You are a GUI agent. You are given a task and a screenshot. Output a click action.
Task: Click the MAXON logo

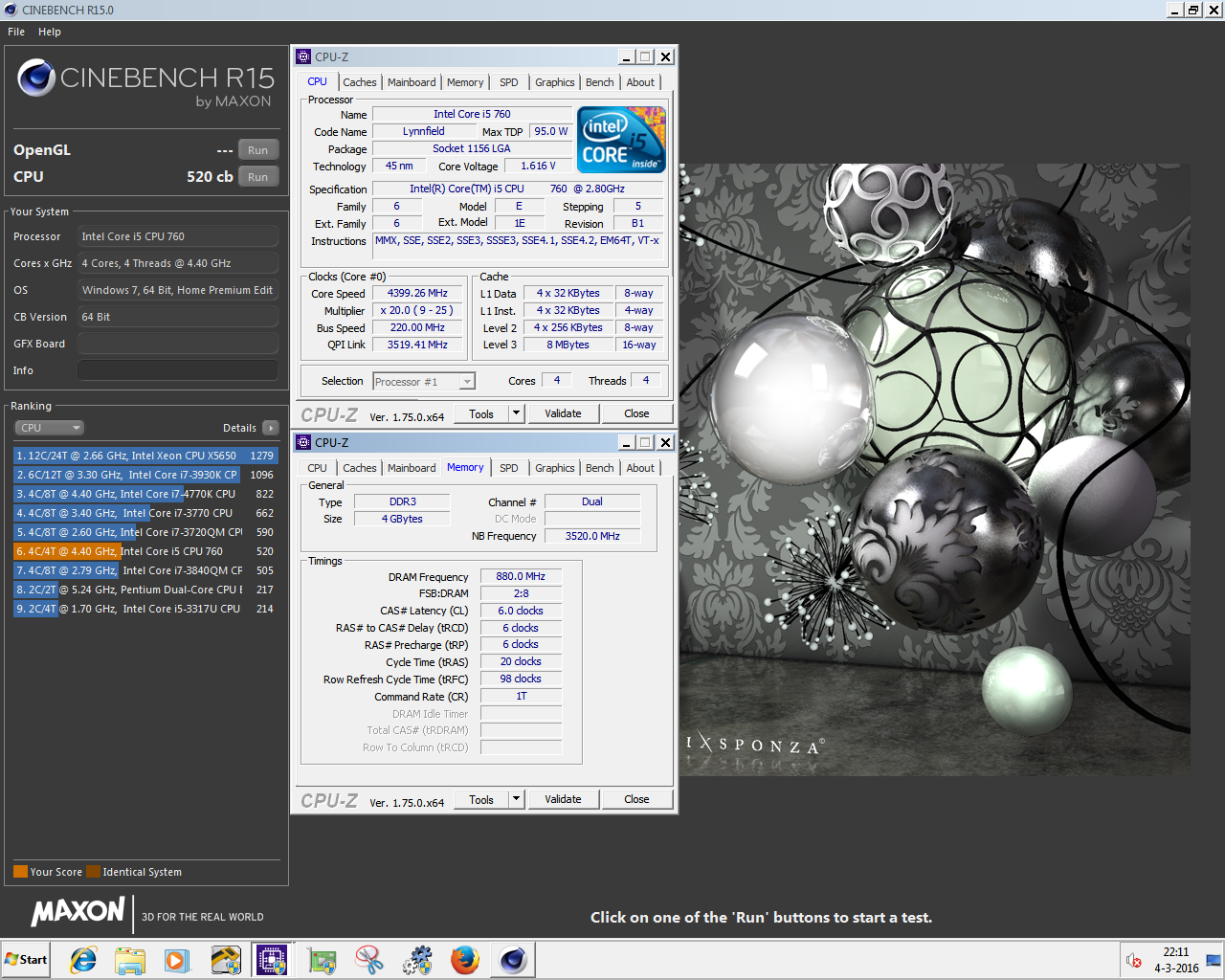[x=78, y=911]
